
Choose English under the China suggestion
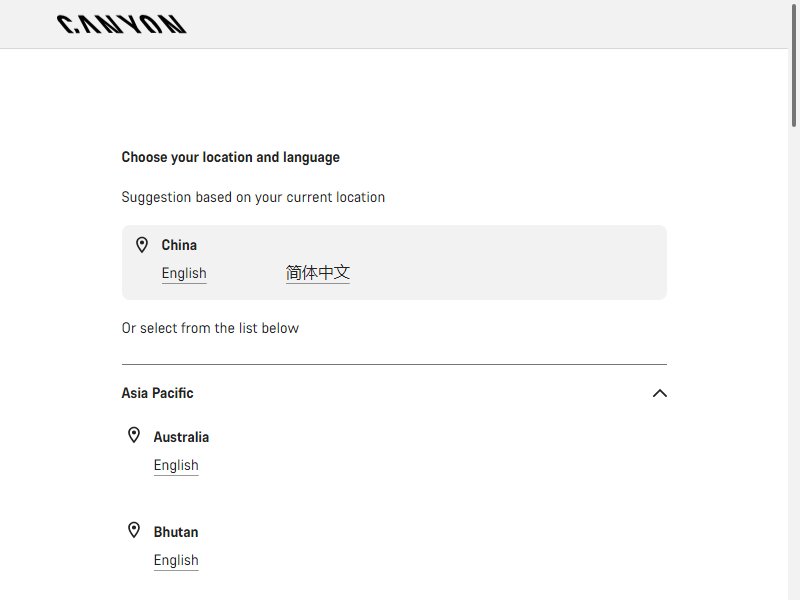coord(184,273)
